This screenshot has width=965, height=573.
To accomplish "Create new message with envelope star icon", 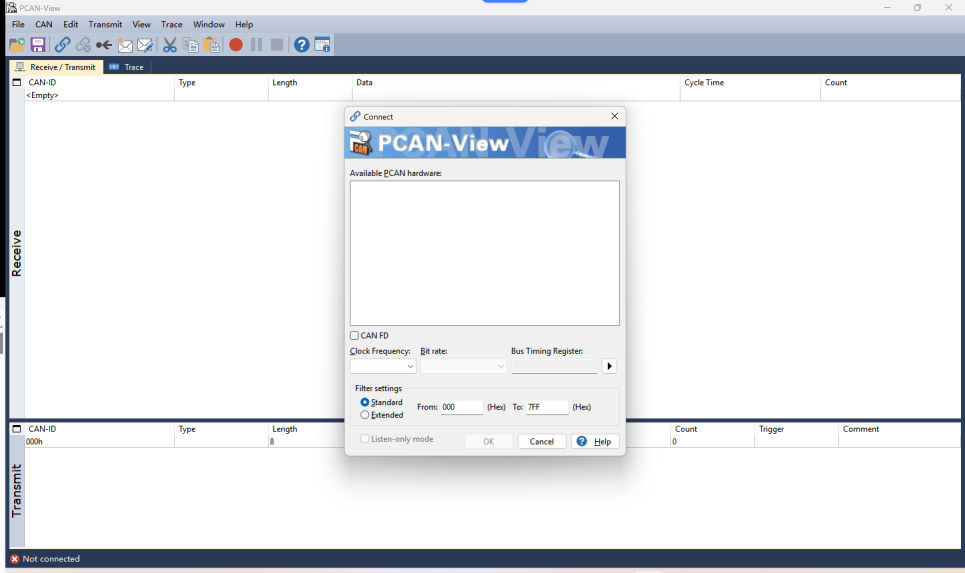I will pyautogui.click(x=125, y=45).
